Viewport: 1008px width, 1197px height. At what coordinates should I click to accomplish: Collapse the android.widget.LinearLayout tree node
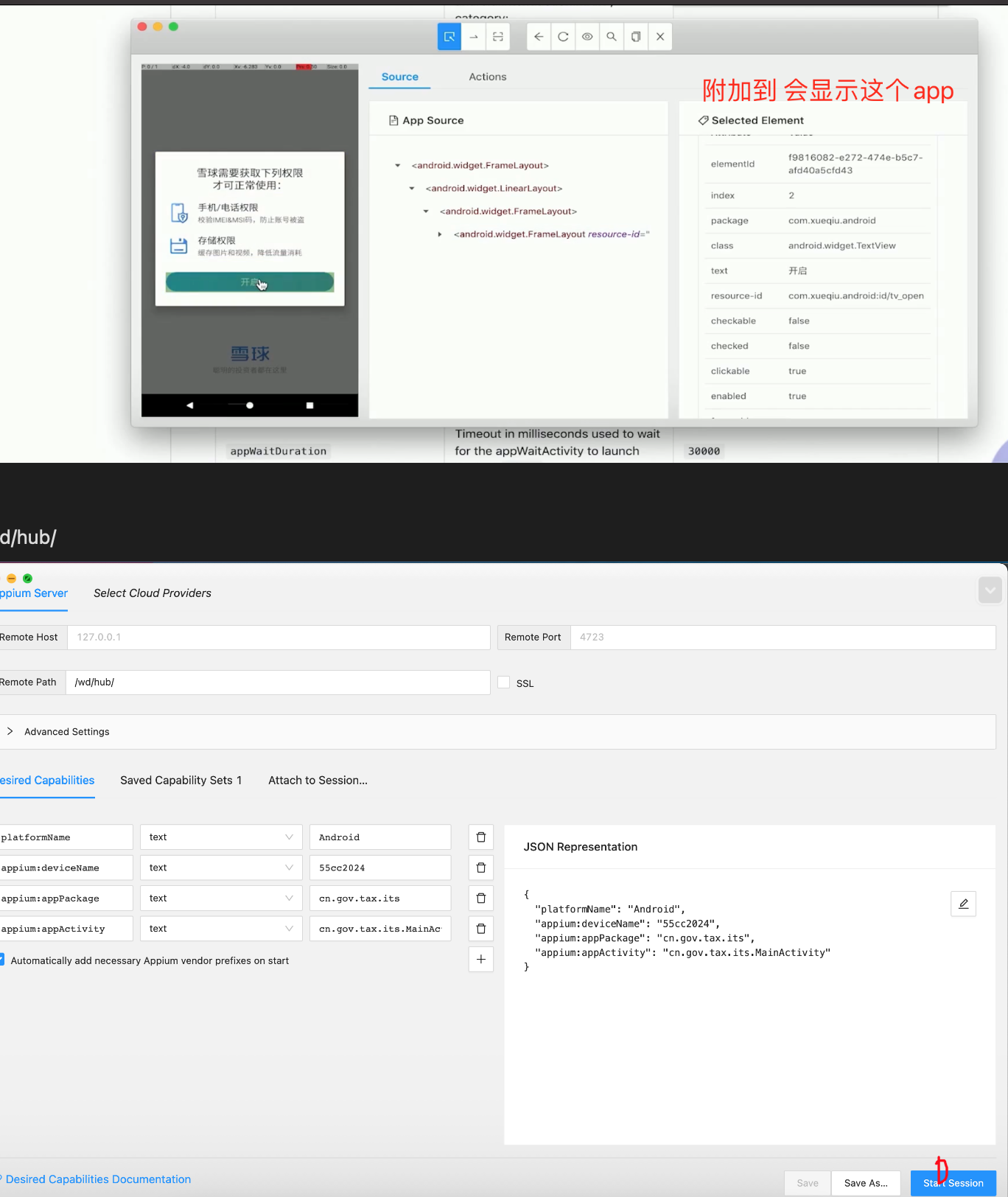point(412,189)
